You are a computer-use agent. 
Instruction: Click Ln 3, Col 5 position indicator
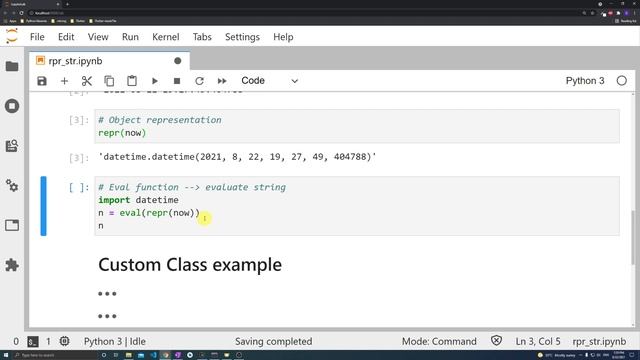point(538,341)
